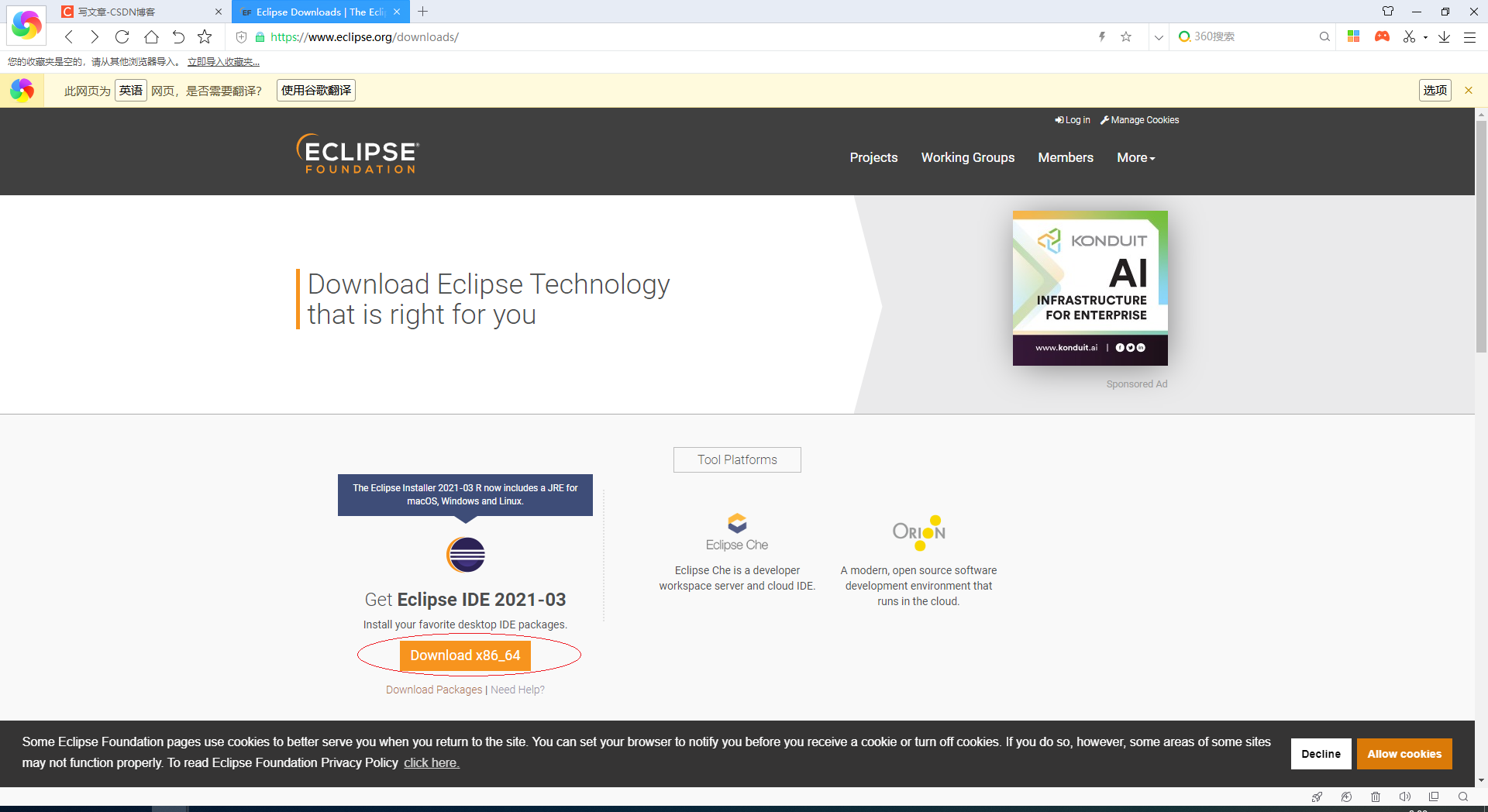Open the 选项 options button in translate bar
Image resolution: width=1488 pixels, height=812 pixels.
pos(1435,91)
